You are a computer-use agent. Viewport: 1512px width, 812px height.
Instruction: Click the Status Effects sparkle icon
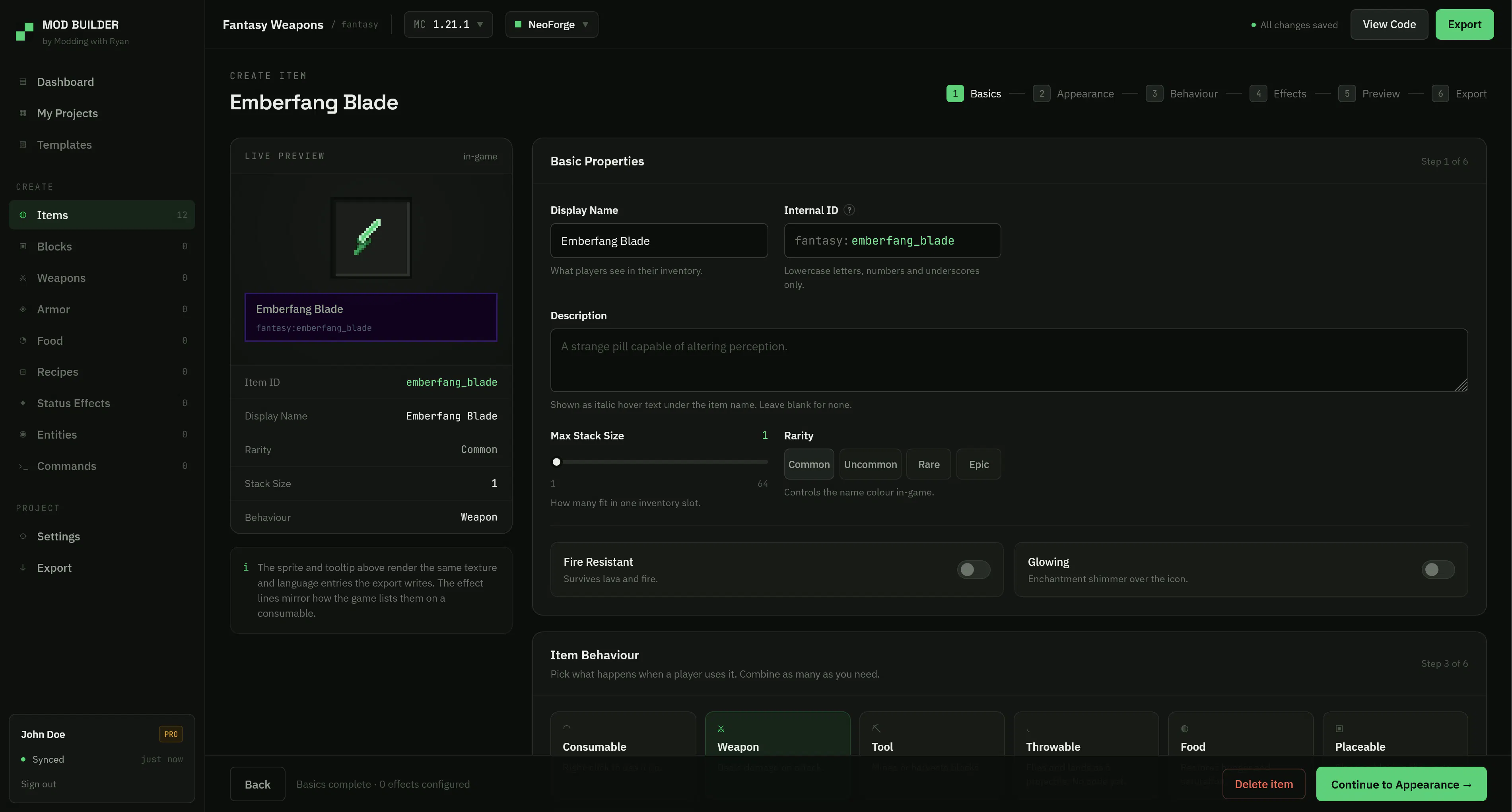23,403
